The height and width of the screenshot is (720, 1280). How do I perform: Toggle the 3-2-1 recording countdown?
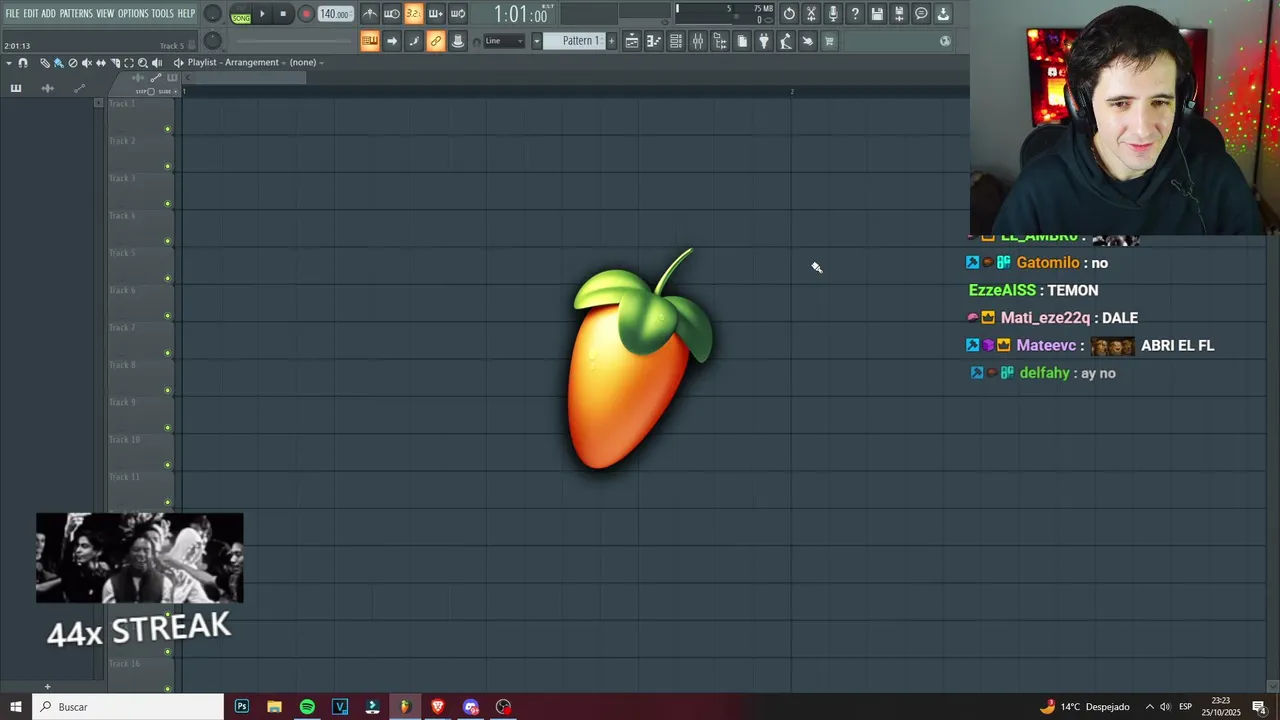tap(413, 14)
